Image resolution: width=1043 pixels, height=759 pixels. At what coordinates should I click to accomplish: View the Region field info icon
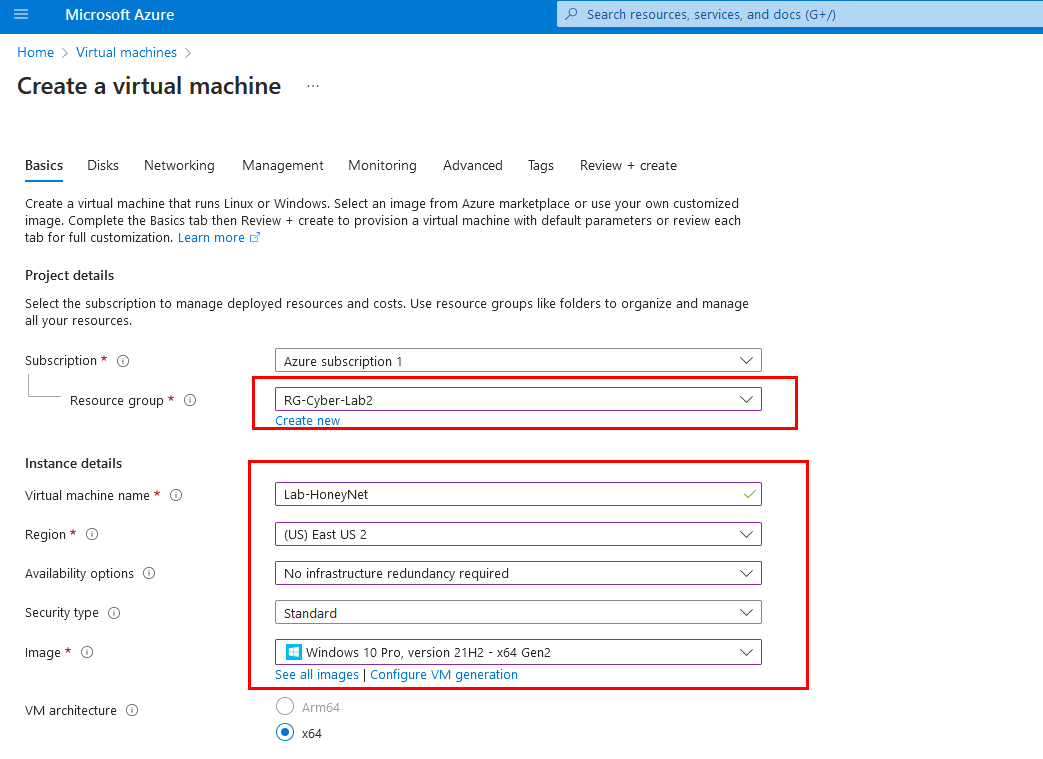pos(92,534)
